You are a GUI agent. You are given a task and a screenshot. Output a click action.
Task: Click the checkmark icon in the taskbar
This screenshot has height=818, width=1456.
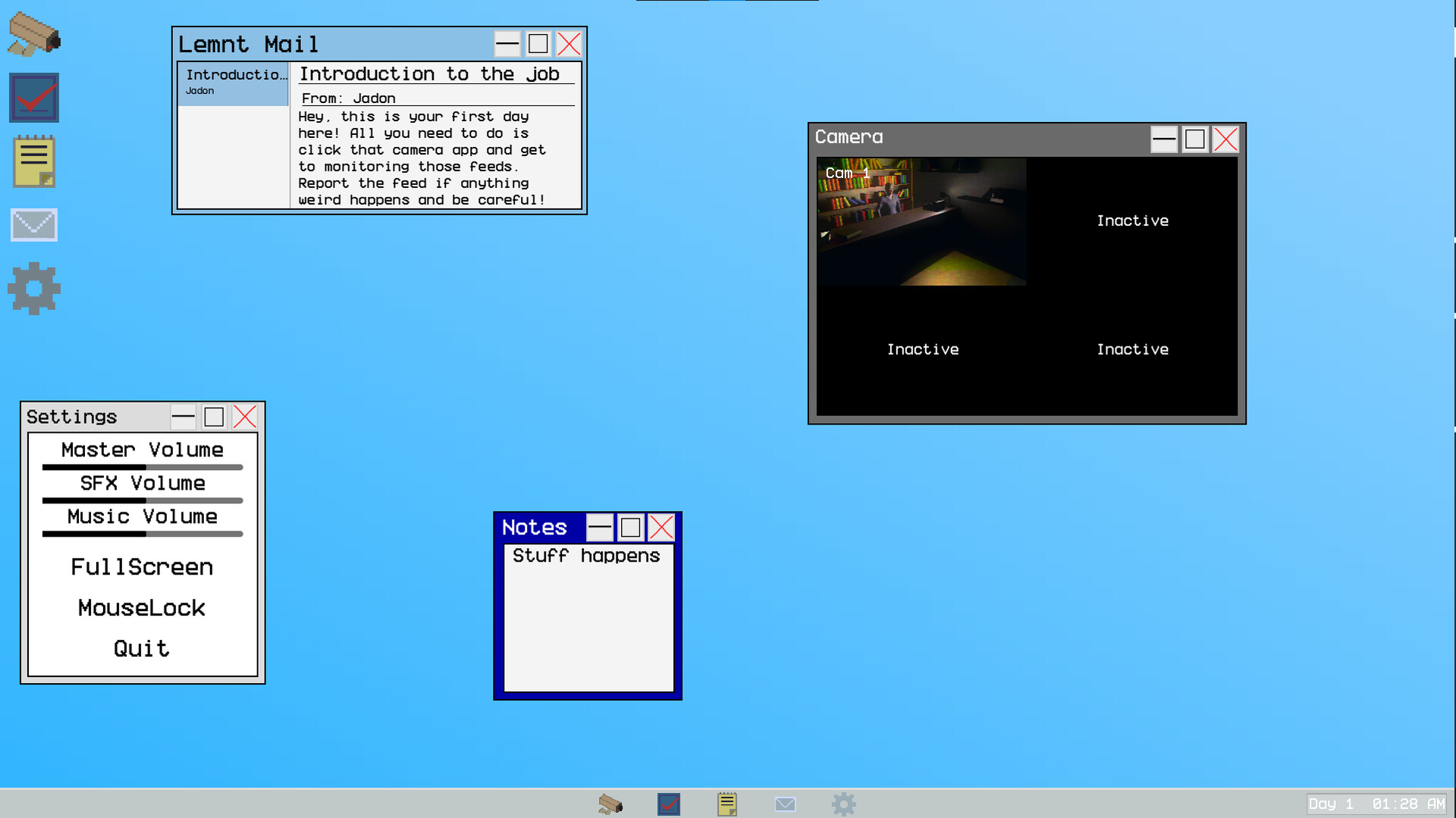tap(669, 804)
